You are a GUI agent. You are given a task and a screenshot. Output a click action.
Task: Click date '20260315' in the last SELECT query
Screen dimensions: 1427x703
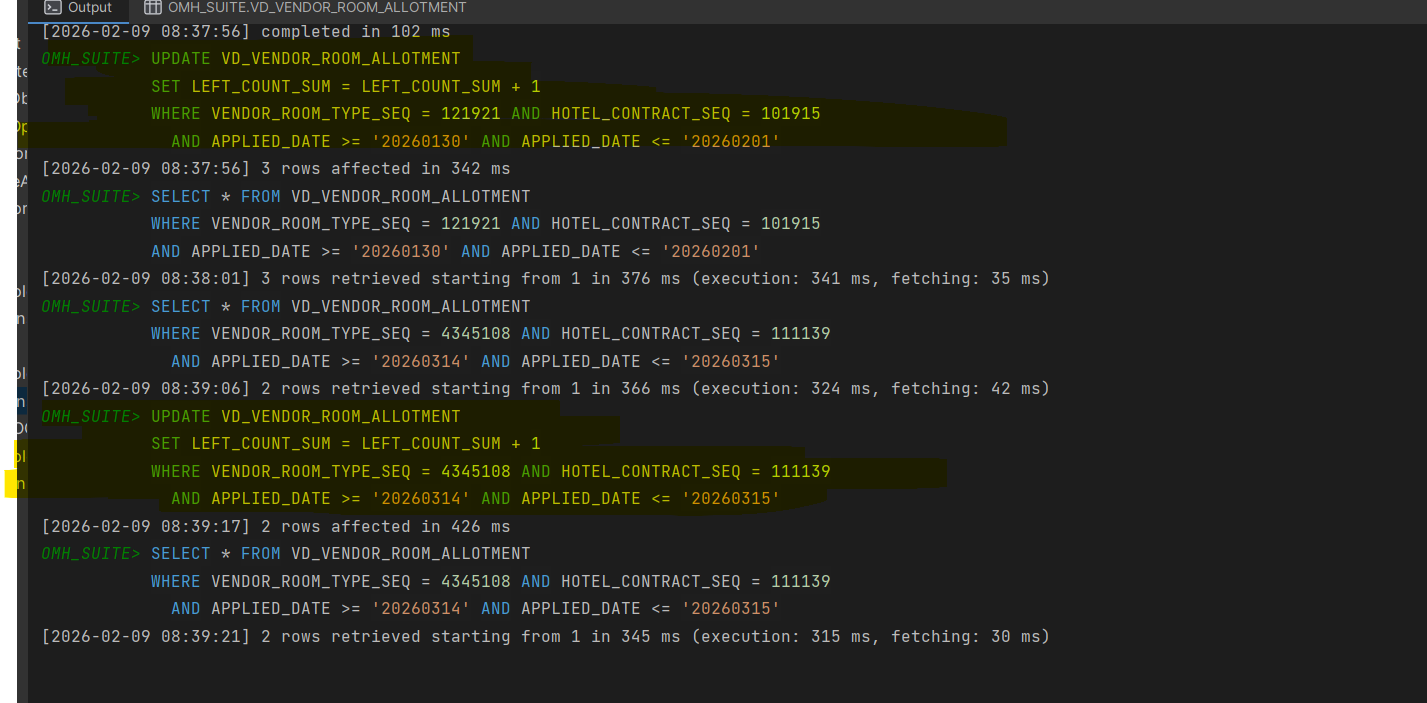point(730,609)
